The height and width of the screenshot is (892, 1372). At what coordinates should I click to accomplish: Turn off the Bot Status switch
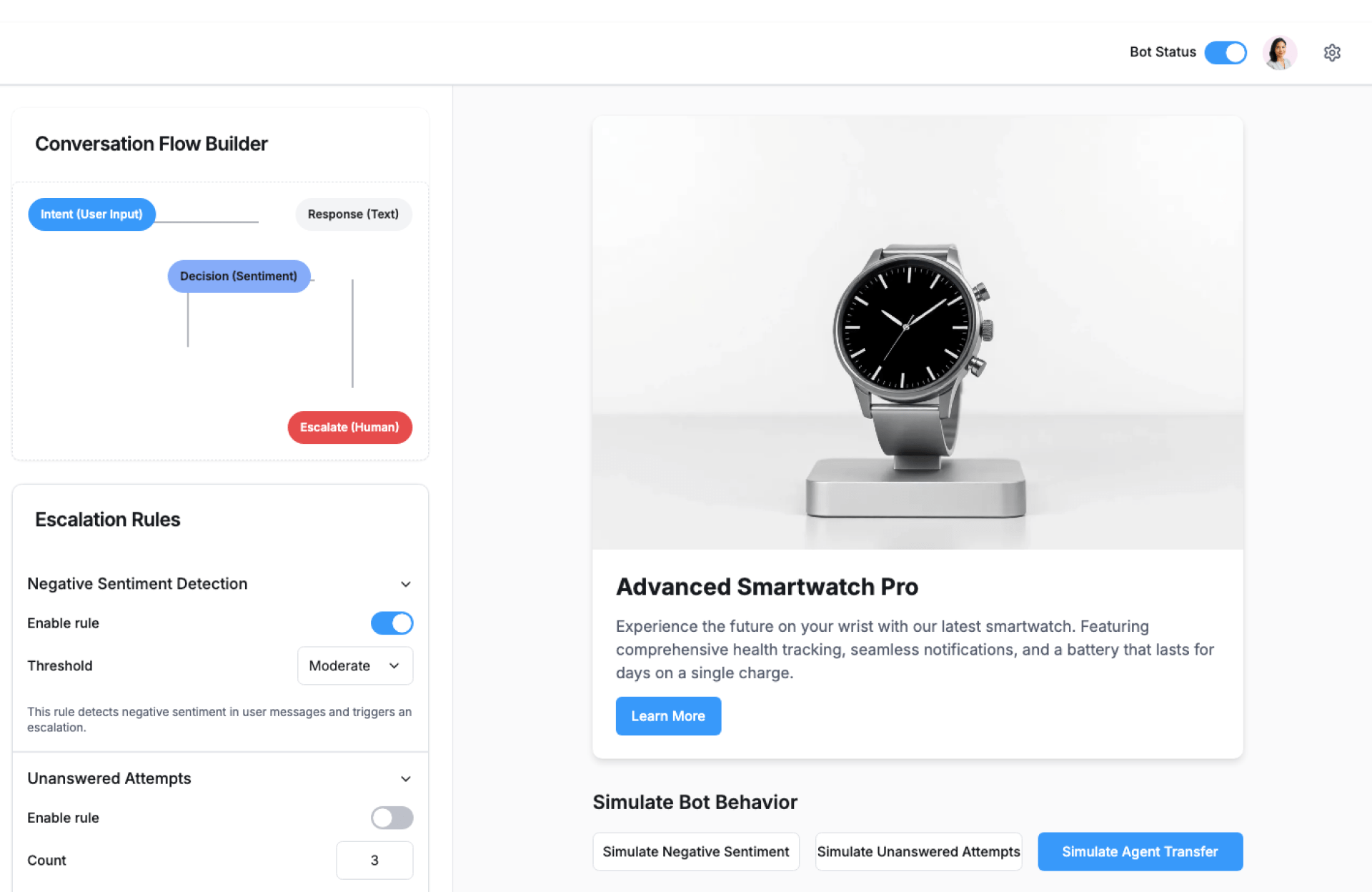(x=1226, y=53)
